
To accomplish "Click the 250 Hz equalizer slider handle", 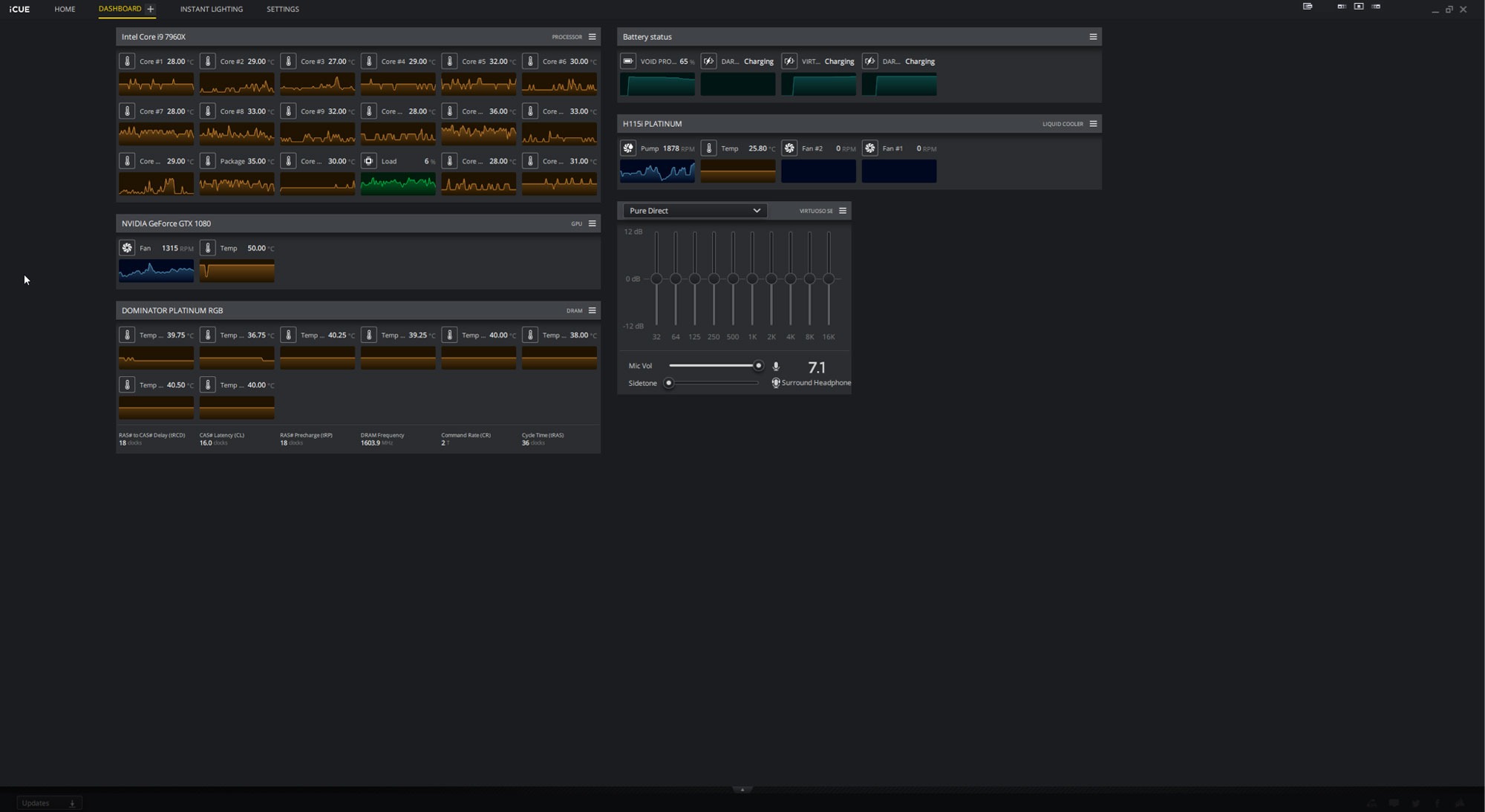I will click(x=714, y=279).
